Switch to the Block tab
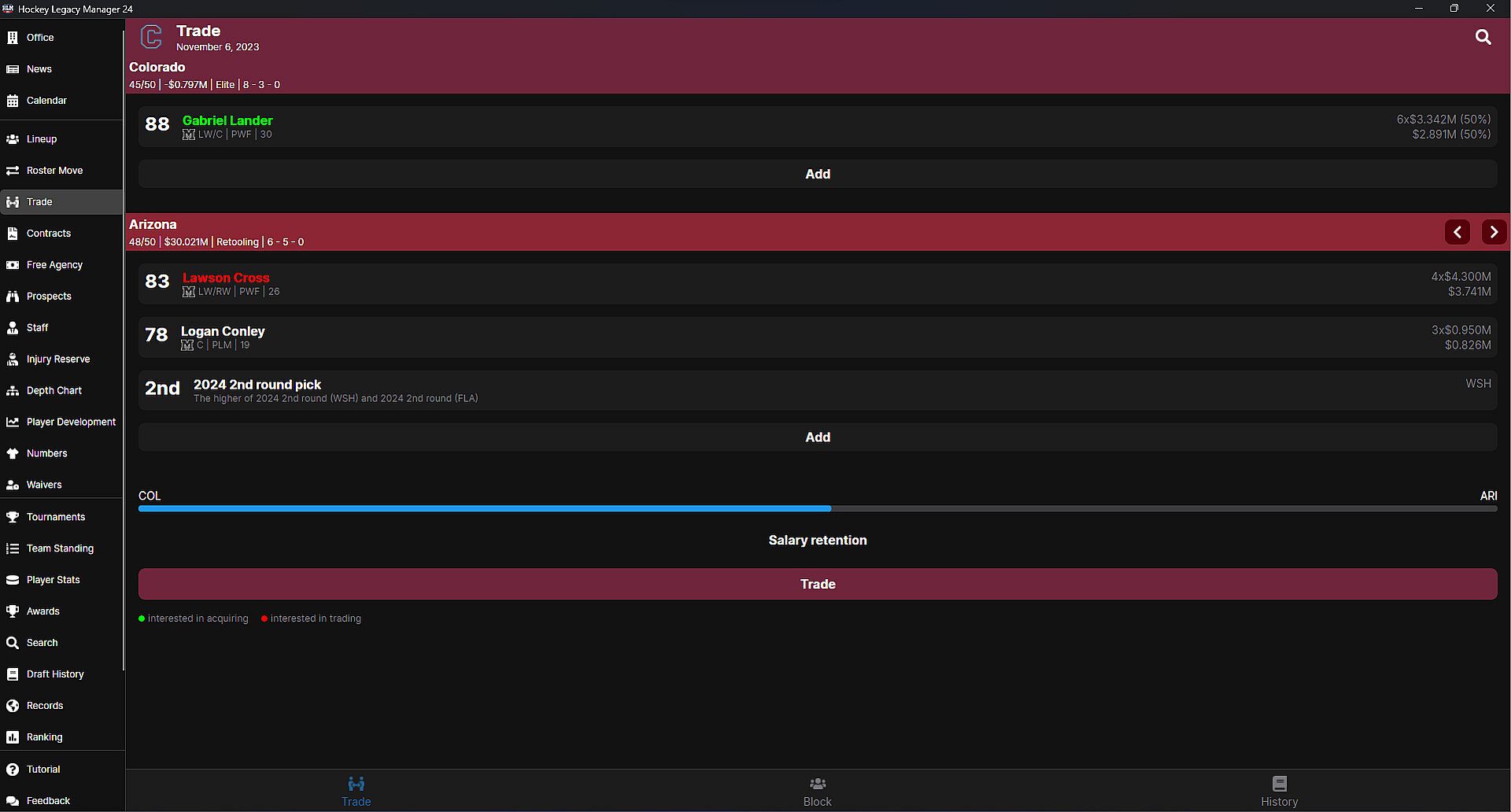Image resolution: width=1511 pixels, height=812 pixels. pos(817,792)
